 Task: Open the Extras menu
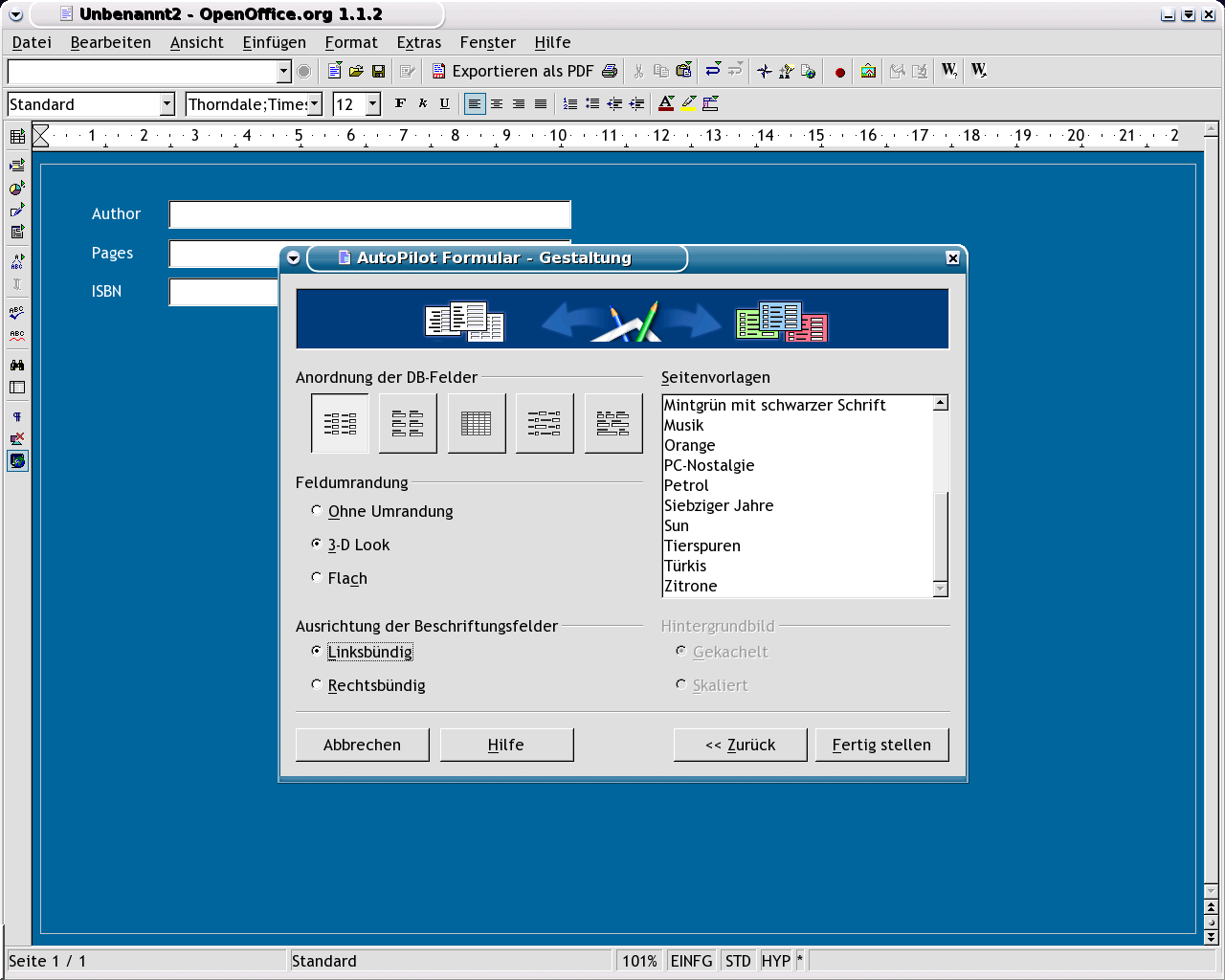click(418, 42)
